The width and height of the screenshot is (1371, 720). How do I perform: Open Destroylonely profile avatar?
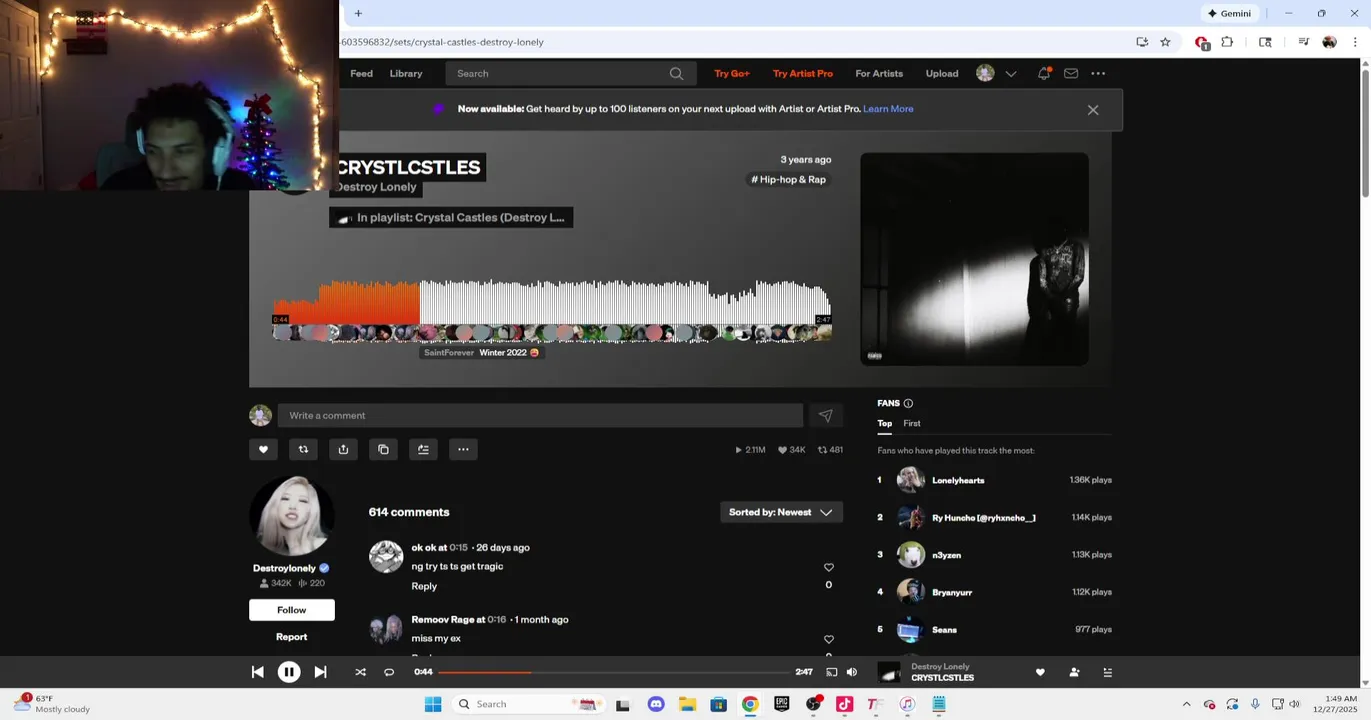[292, 516]
